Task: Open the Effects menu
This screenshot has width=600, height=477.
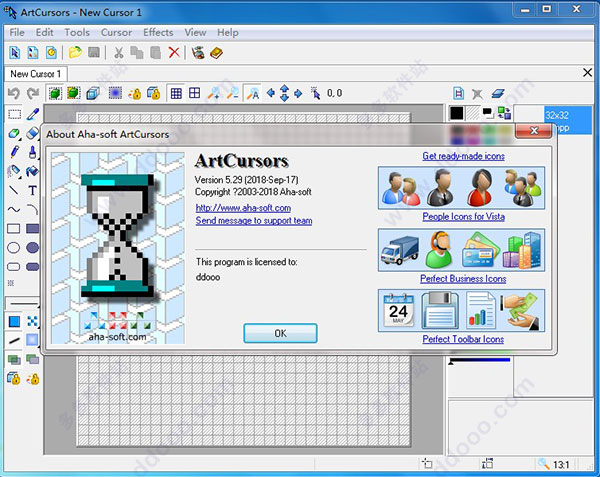Action: tap(158, 33)
